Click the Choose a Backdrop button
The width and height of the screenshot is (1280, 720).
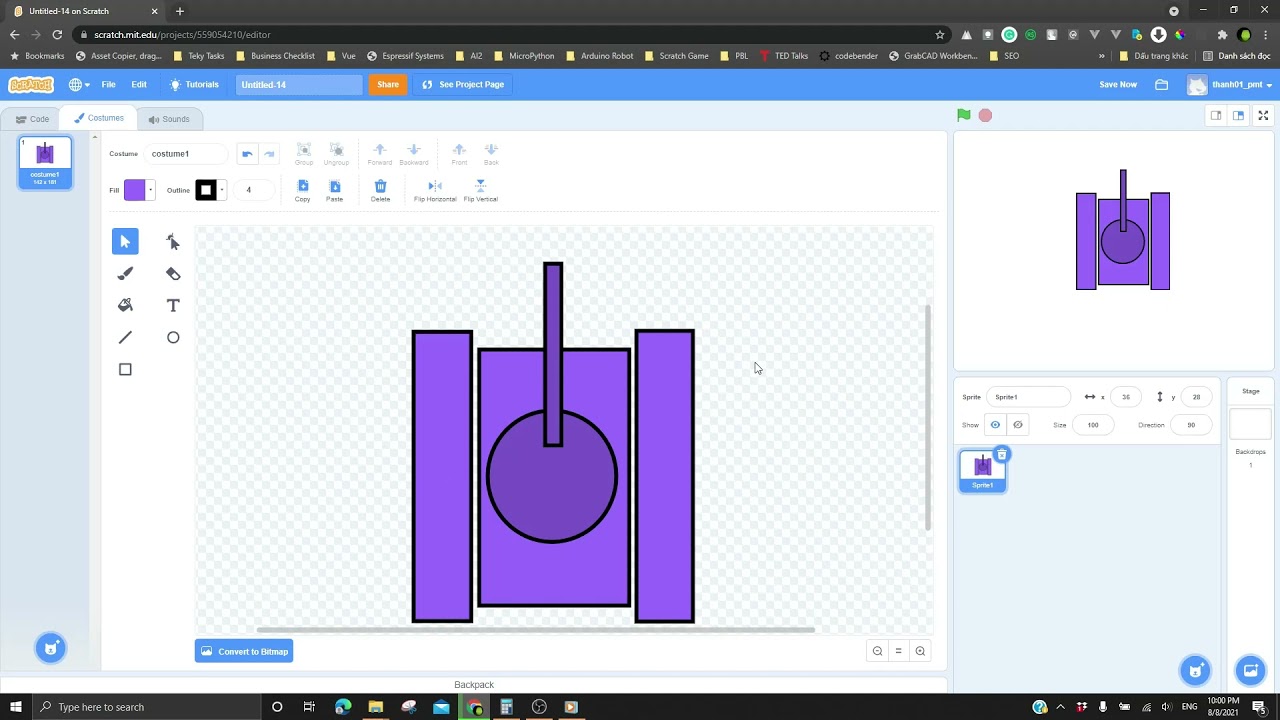1250,670
